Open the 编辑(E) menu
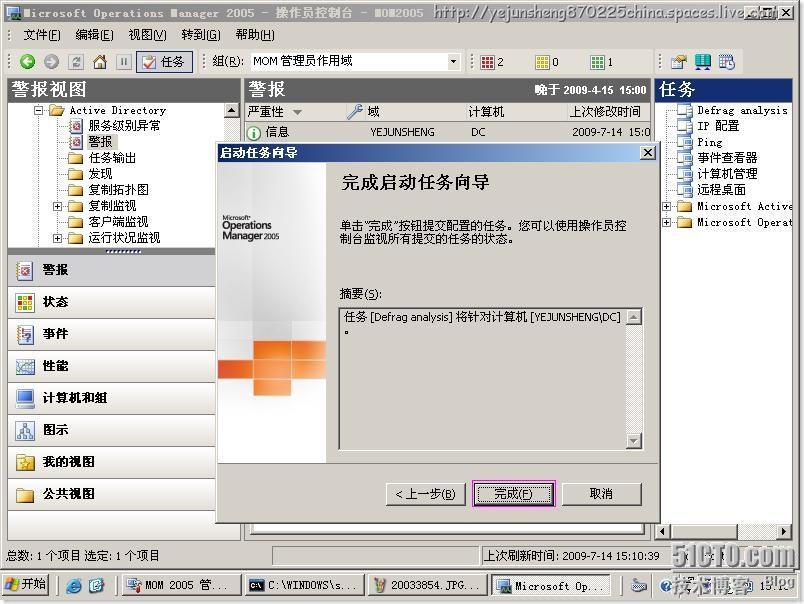Screen dimensions: 804x604 (94, 35)
